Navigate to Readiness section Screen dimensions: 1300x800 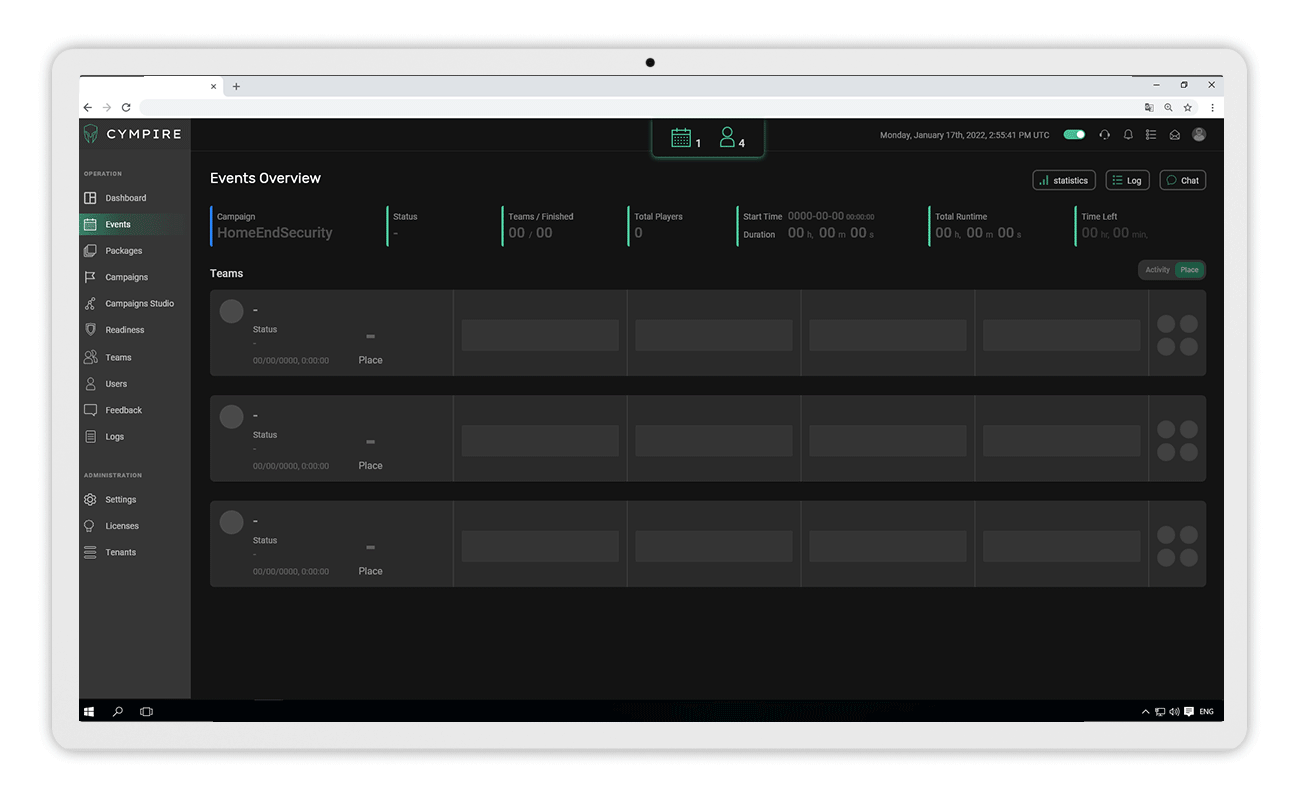click(124, 330)
